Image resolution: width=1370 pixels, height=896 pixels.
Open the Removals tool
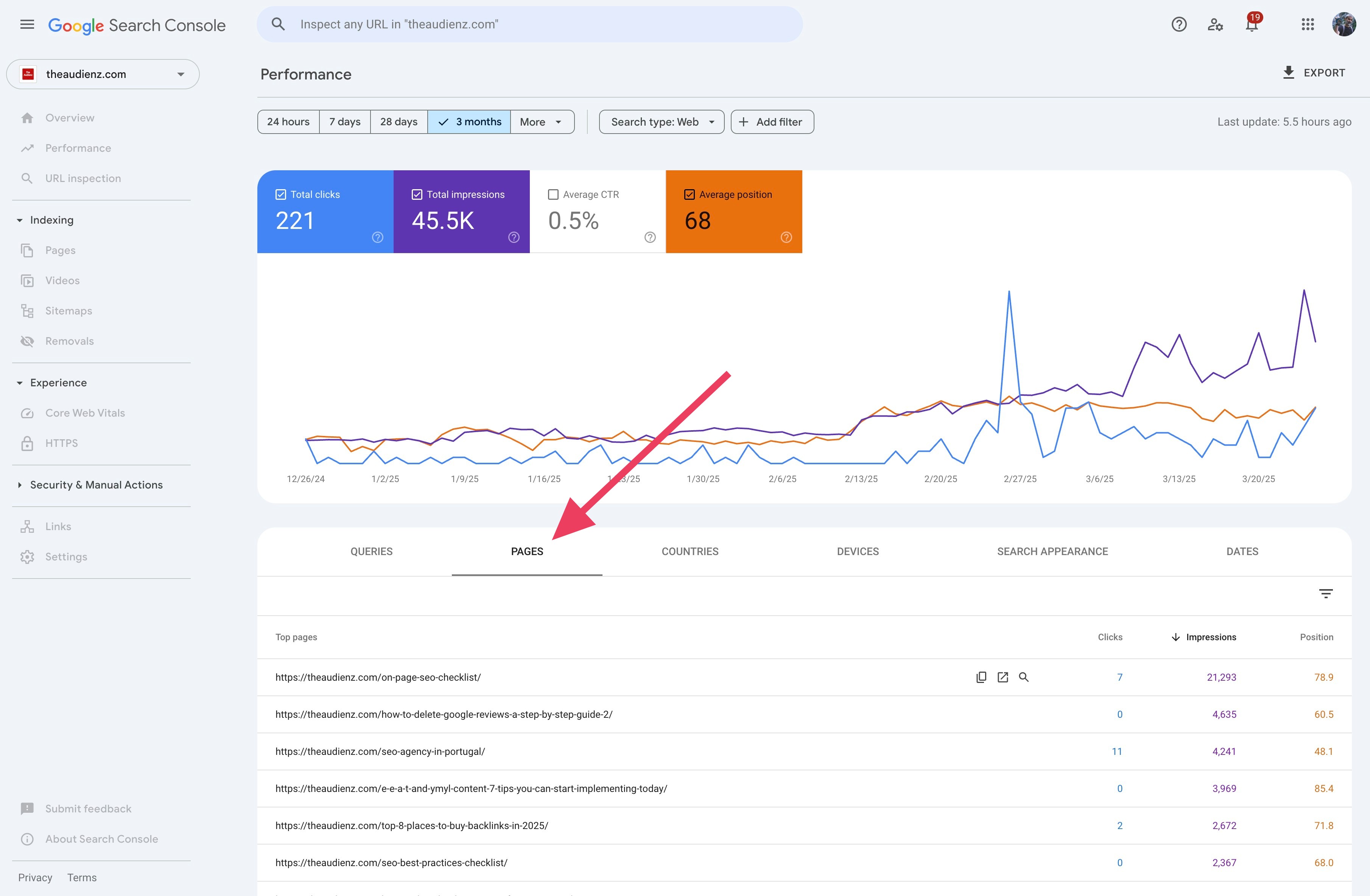click(x=69, y=341)
